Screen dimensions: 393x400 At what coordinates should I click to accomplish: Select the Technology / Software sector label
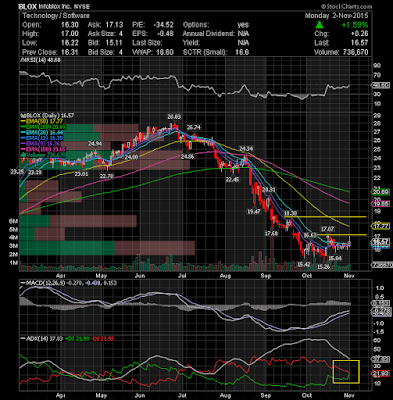coord(56,16)
